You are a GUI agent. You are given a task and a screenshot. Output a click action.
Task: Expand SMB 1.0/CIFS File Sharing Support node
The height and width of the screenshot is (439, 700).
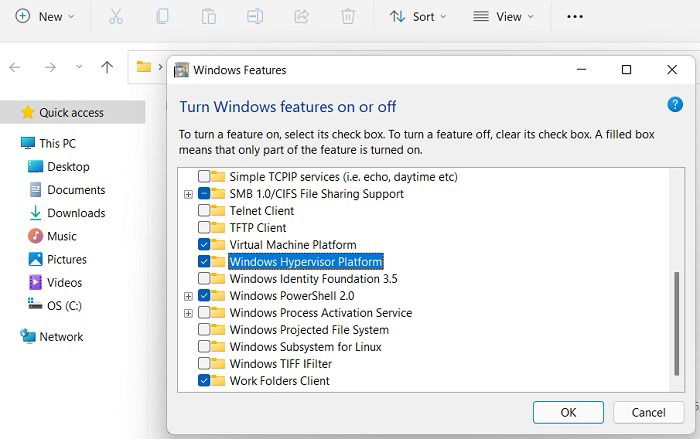pyautogui.click(x=188, y=194)
